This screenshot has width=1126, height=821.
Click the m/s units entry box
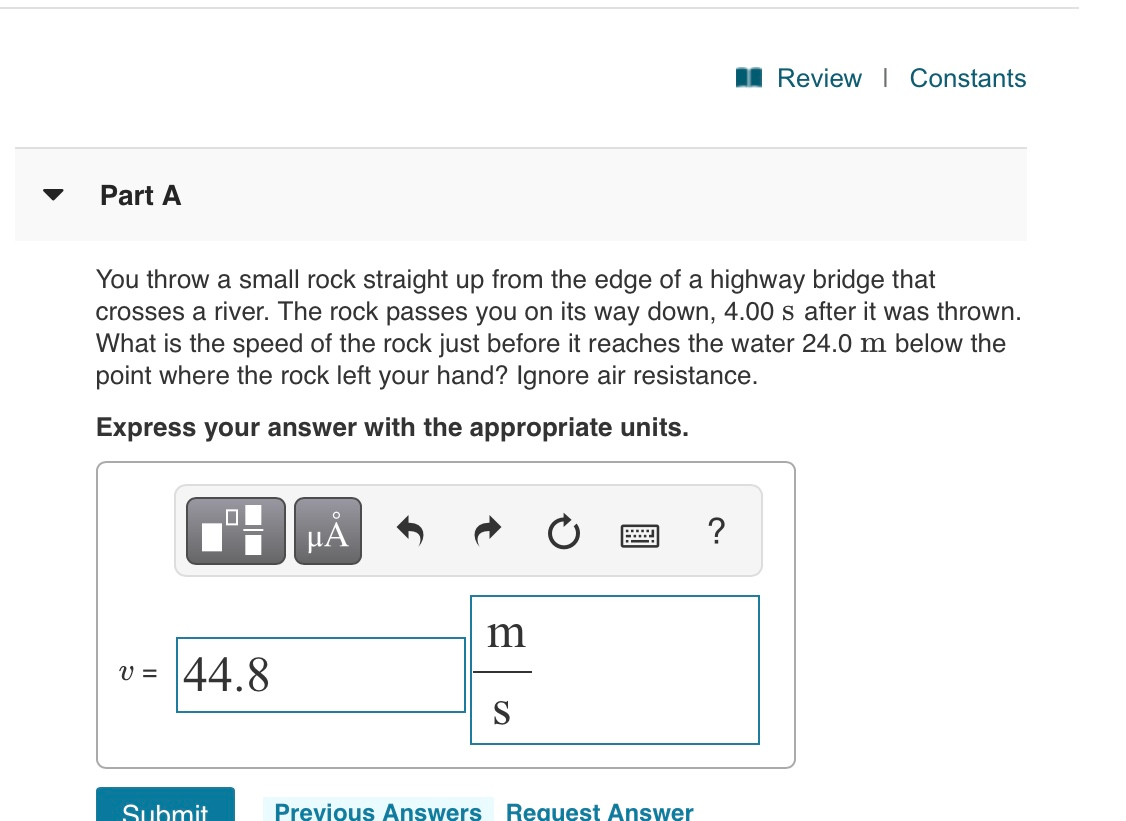tap(650, 670)
